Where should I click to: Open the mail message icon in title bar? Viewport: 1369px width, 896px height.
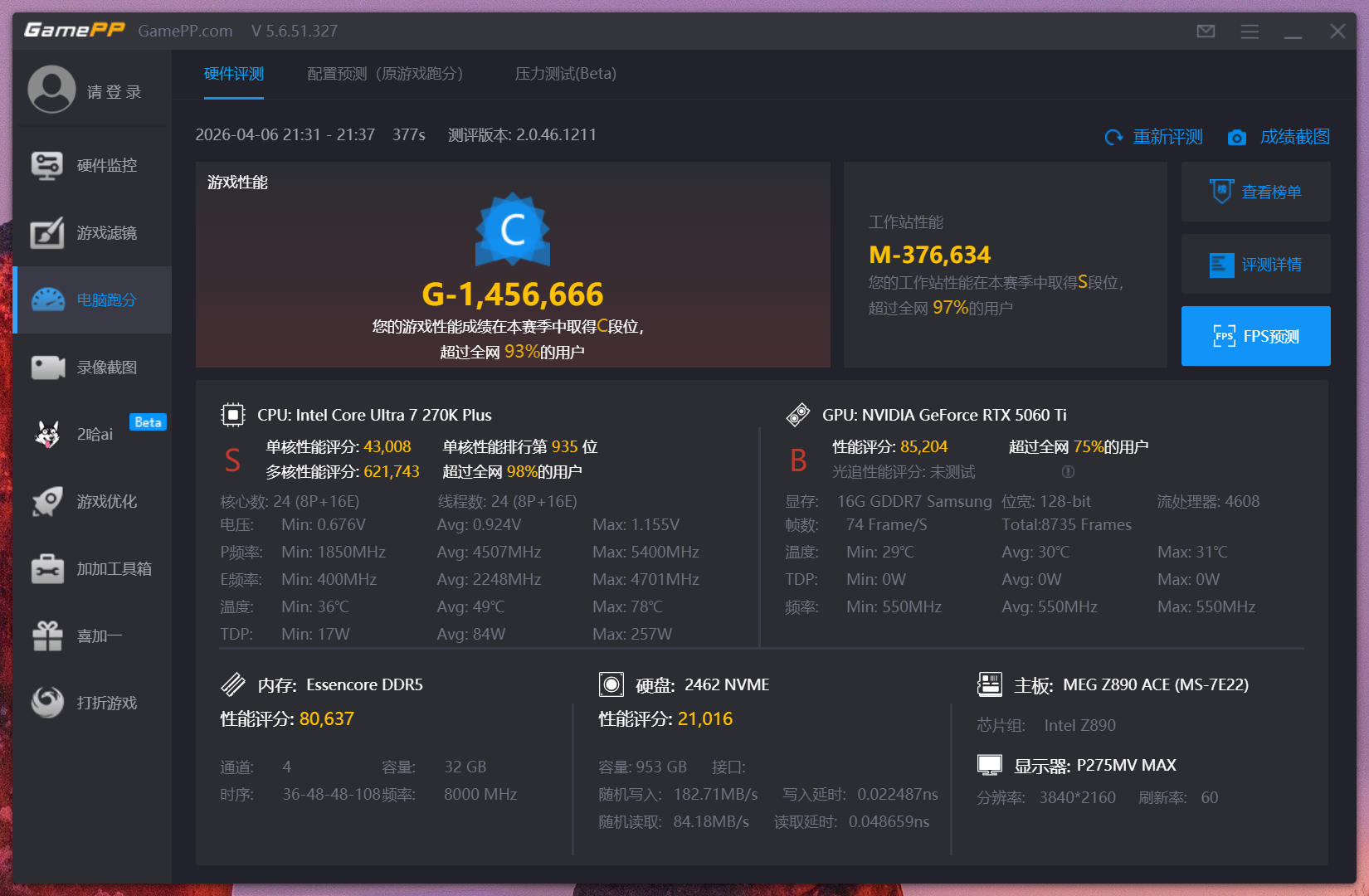point(1206,32)
